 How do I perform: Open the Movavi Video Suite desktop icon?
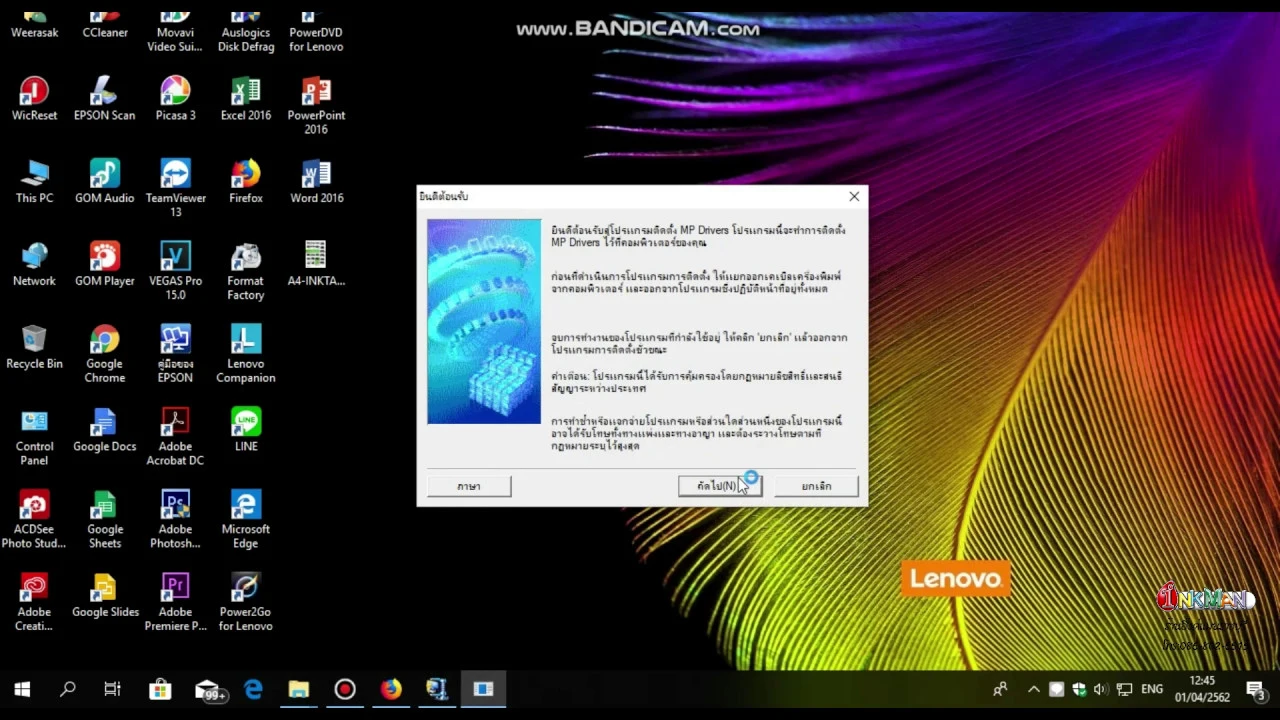tap(175, 32)
